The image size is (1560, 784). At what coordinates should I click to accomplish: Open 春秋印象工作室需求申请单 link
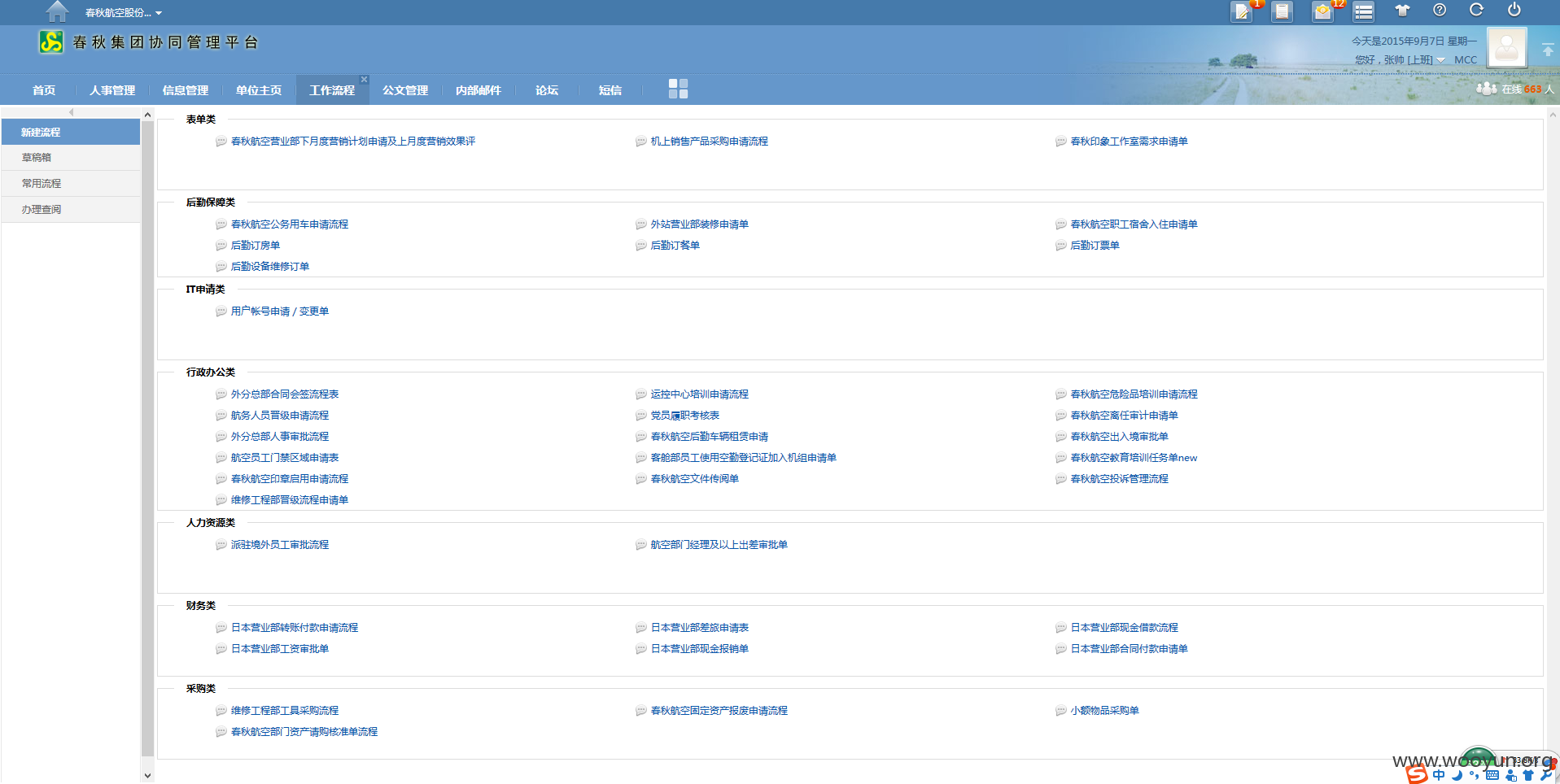pos(1129,142)
